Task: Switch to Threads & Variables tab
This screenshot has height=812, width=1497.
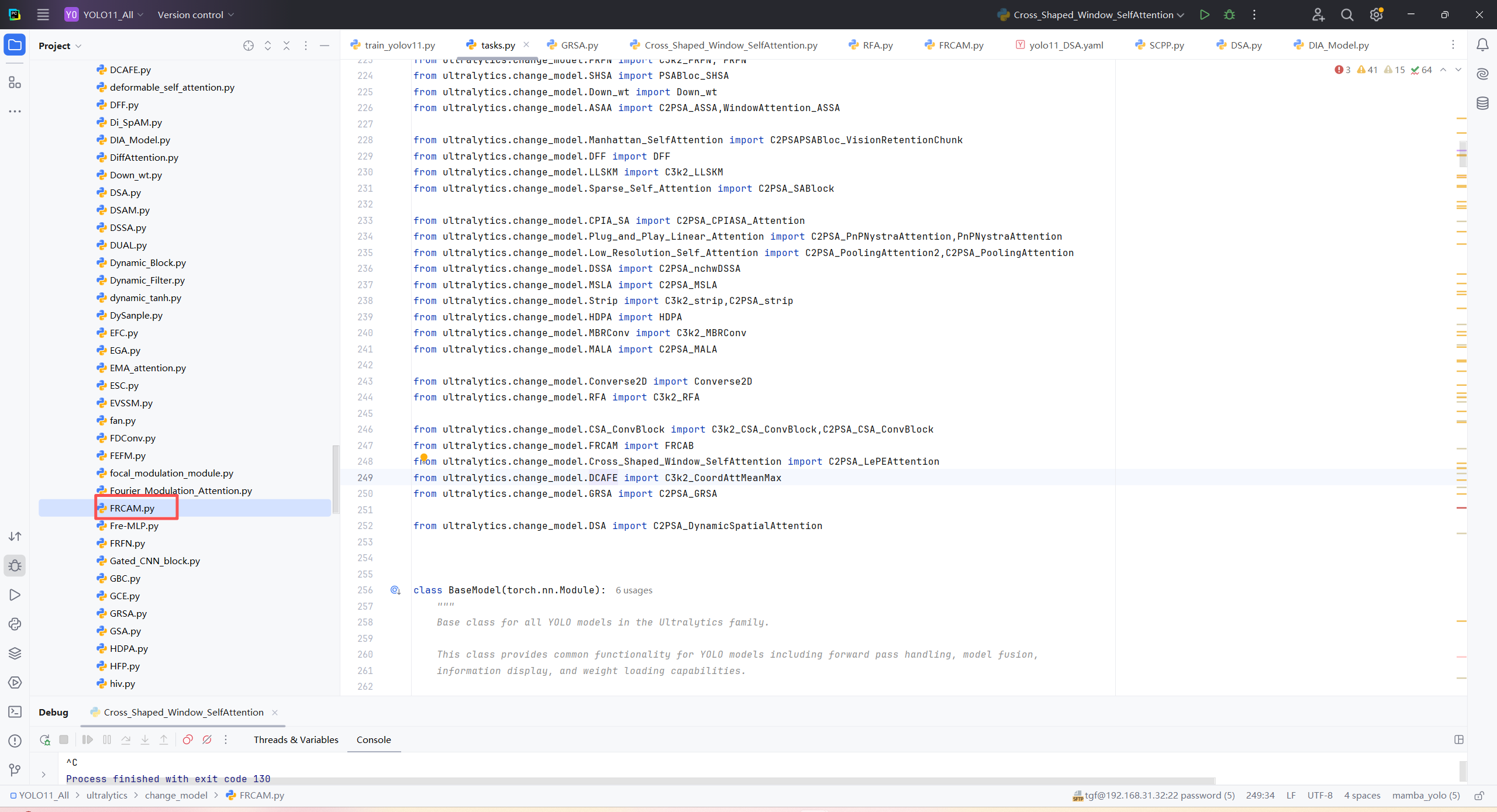Action: point(296,740)
